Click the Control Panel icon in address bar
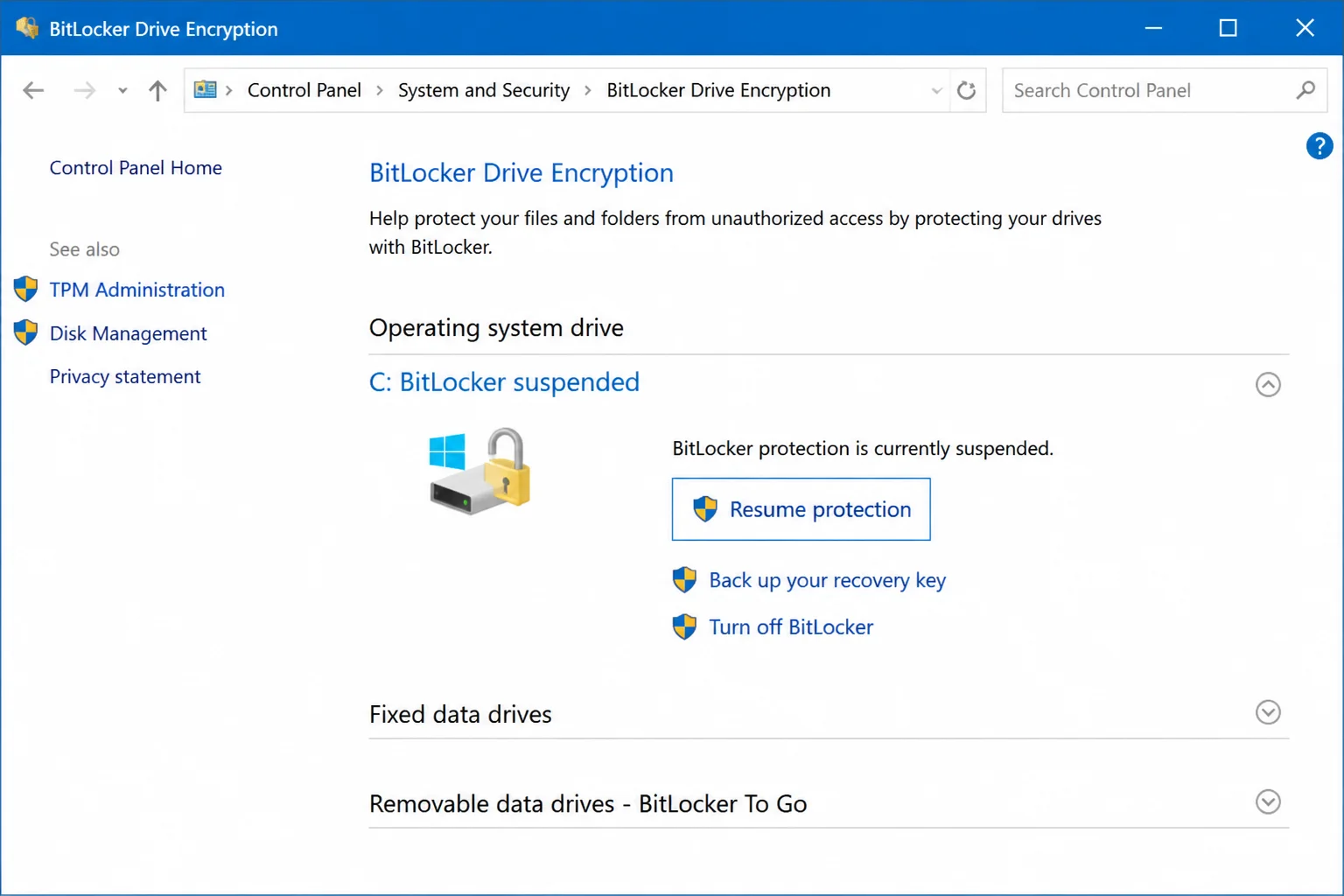Image resolution: width=1344 pixels, height=896 pixels. tap(206, 89)
